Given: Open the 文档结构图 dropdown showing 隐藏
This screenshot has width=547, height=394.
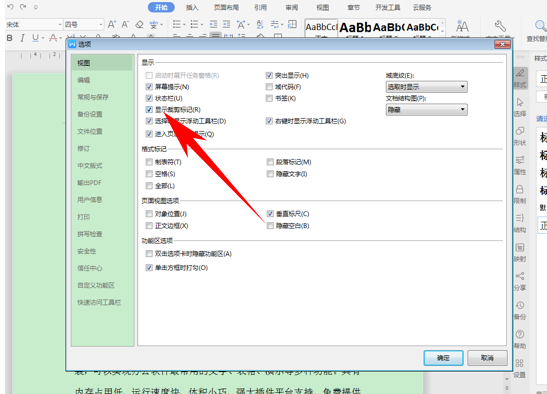Looking at the screenshot, I should (426, 110).
